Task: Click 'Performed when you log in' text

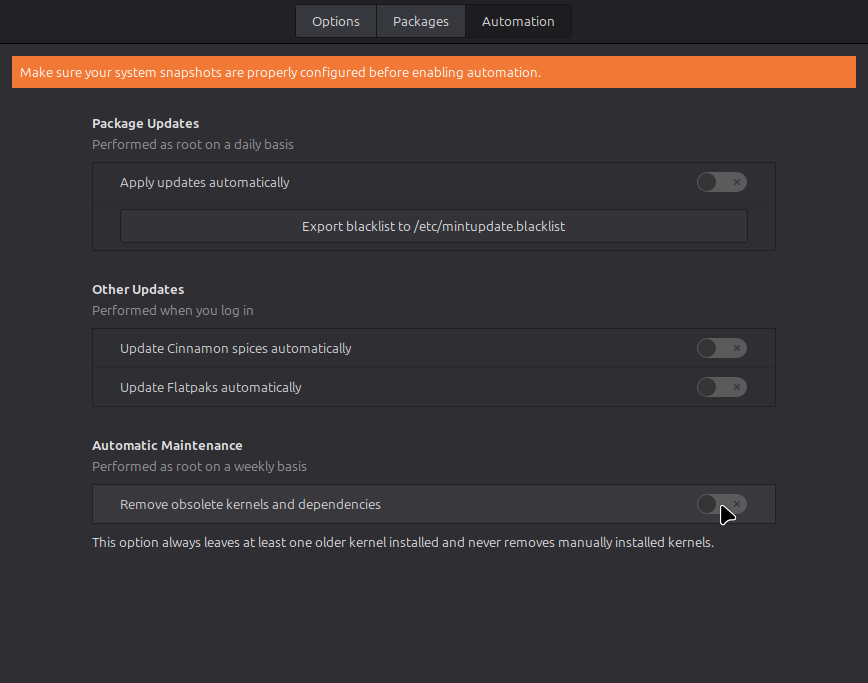Action: tap(173, 311)
